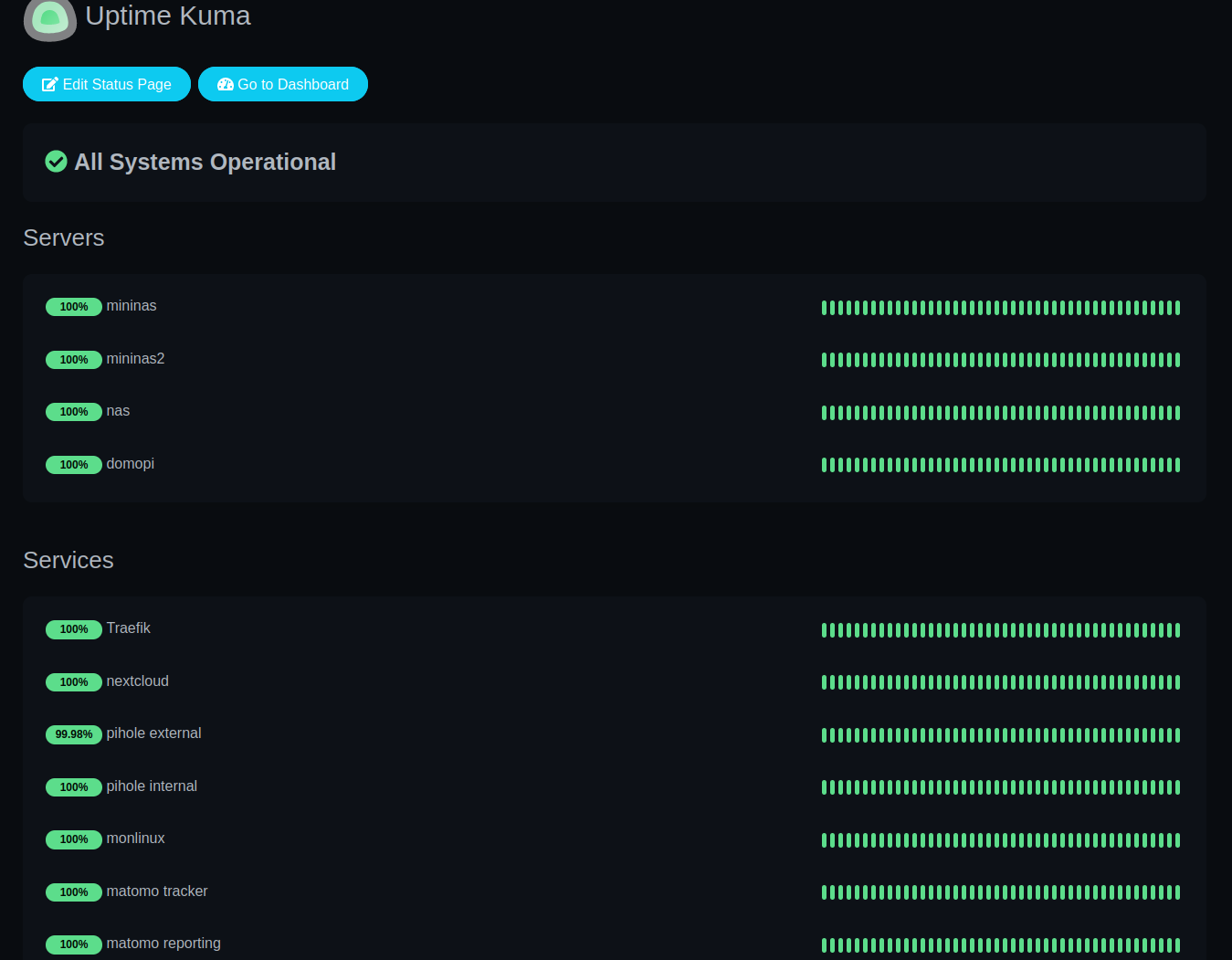Click the heartbeat bar for Traefik
Screen dimensions: 1232x960
pos(1001,630)
